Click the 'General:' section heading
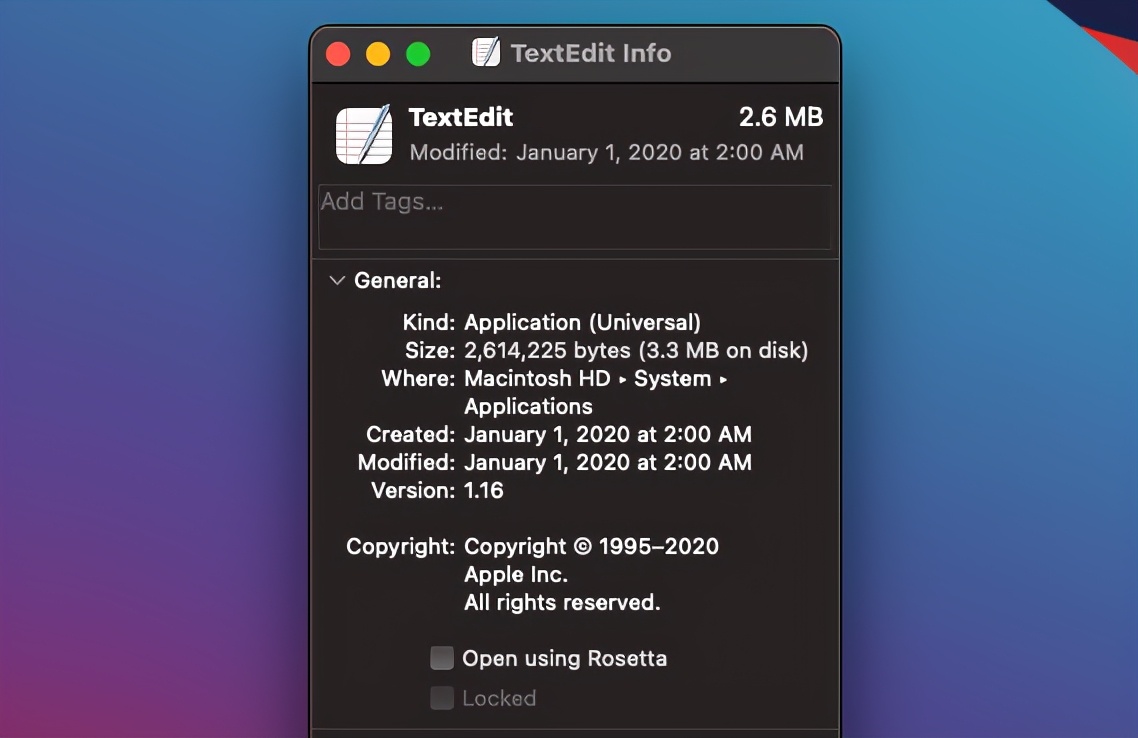 coord(397,281)
